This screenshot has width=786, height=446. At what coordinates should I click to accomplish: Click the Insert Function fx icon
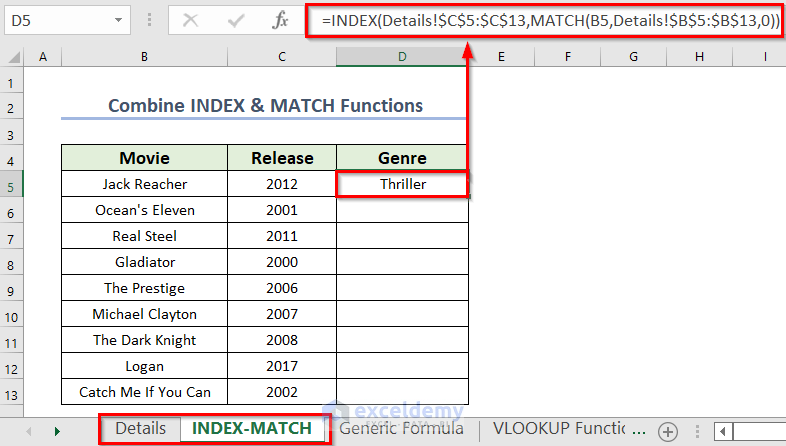tap(281, 19)
